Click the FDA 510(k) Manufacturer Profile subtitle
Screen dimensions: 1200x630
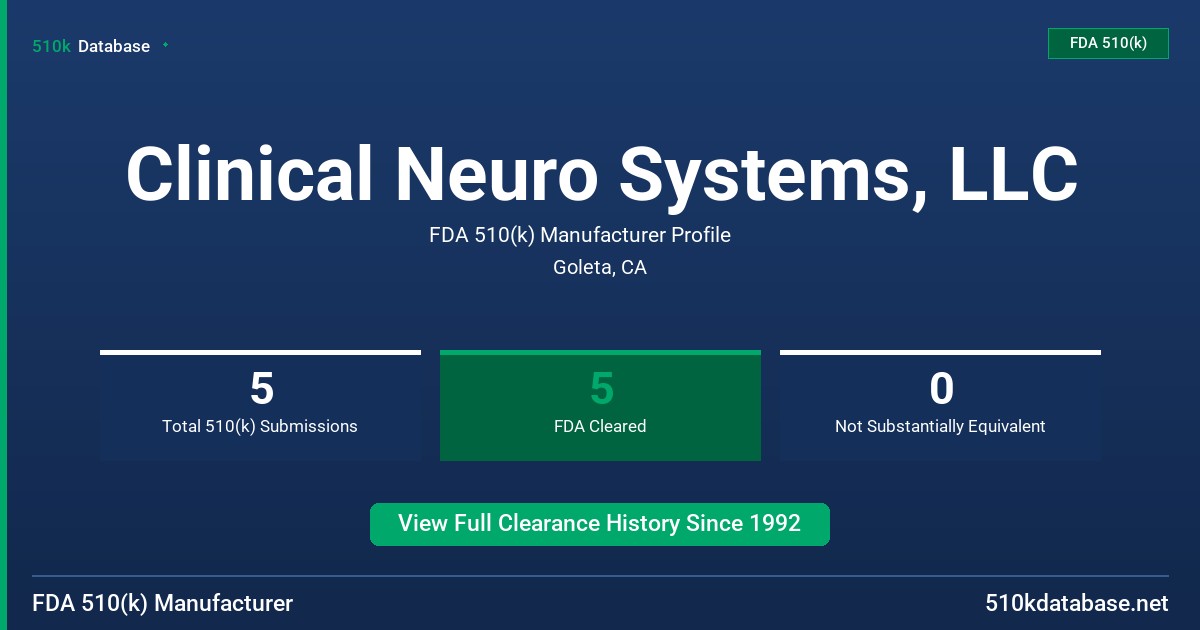pyautogui.click(x=580, y=235)
